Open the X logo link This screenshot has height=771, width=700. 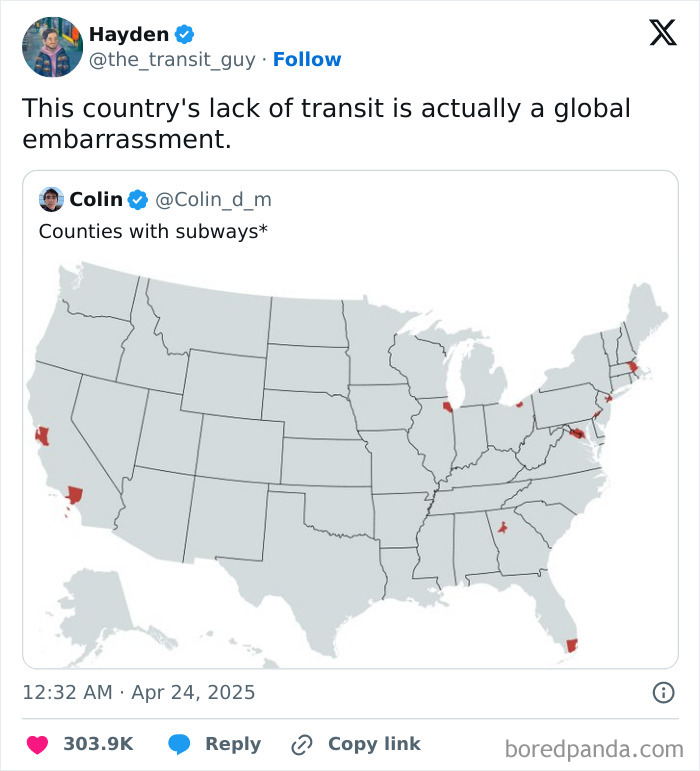click(x=663, y=33)
